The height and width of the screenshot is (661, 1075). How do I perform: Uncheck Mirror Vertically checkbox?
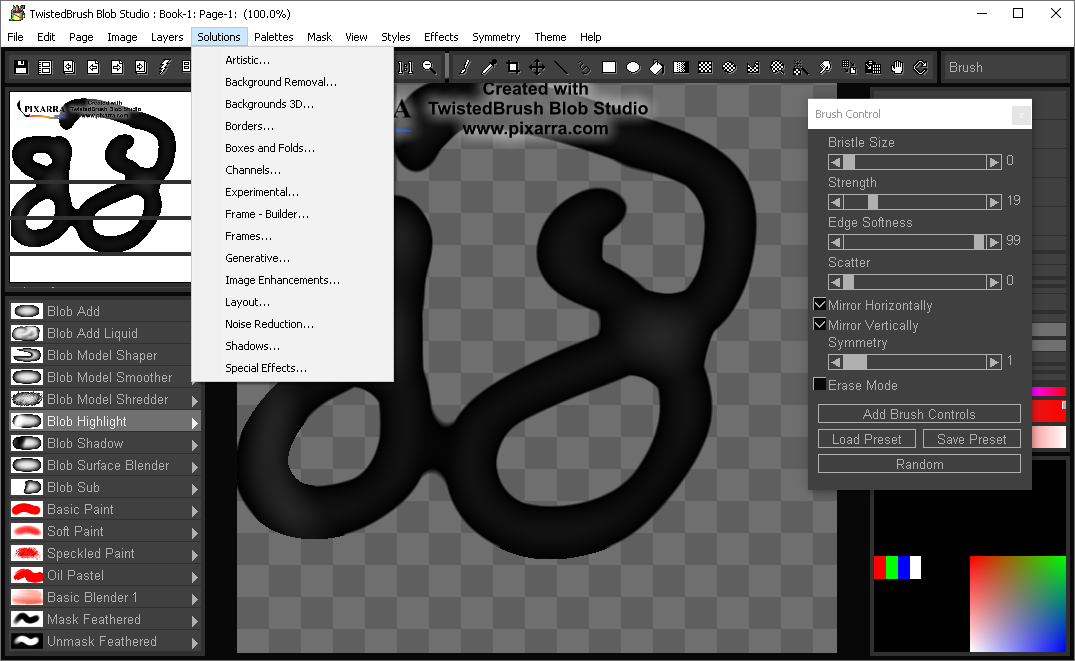coord(819,324)
